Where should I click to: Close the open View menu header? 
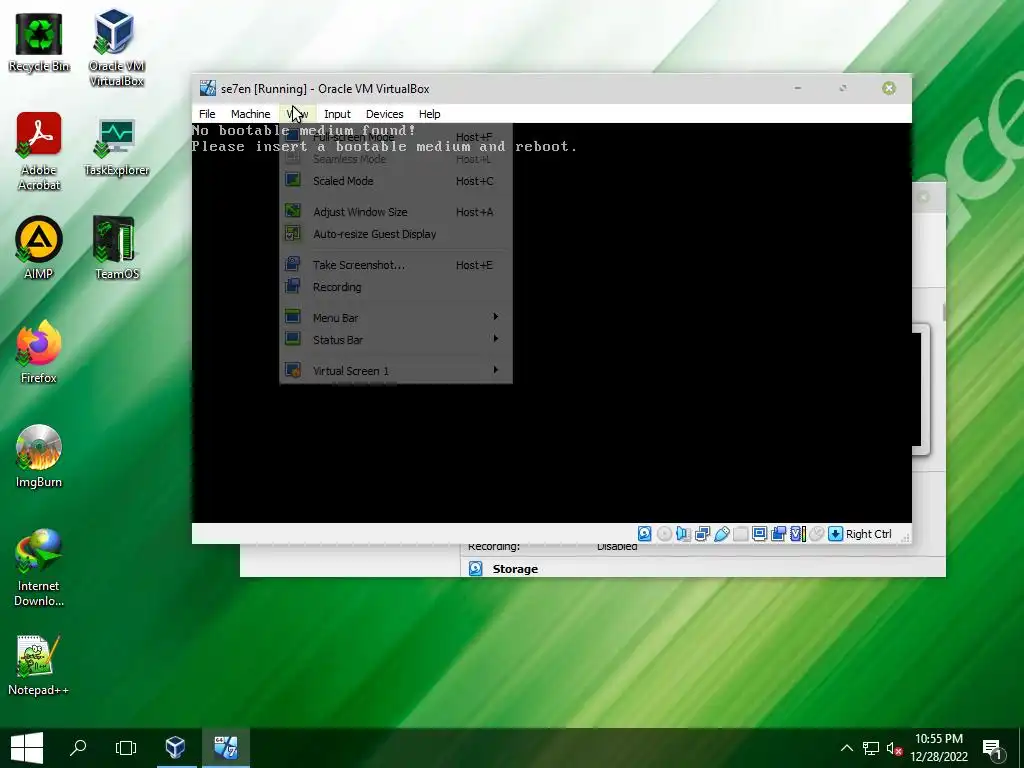(297, 114)
